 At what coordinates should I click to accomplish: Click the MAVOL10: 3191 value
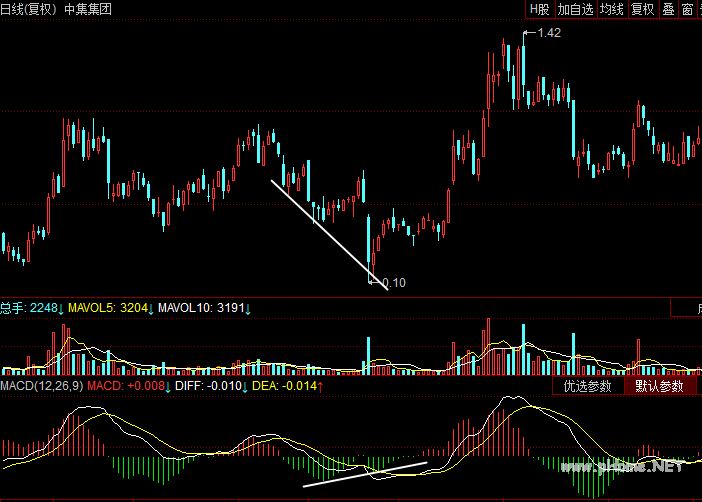(x=204, y=308)
